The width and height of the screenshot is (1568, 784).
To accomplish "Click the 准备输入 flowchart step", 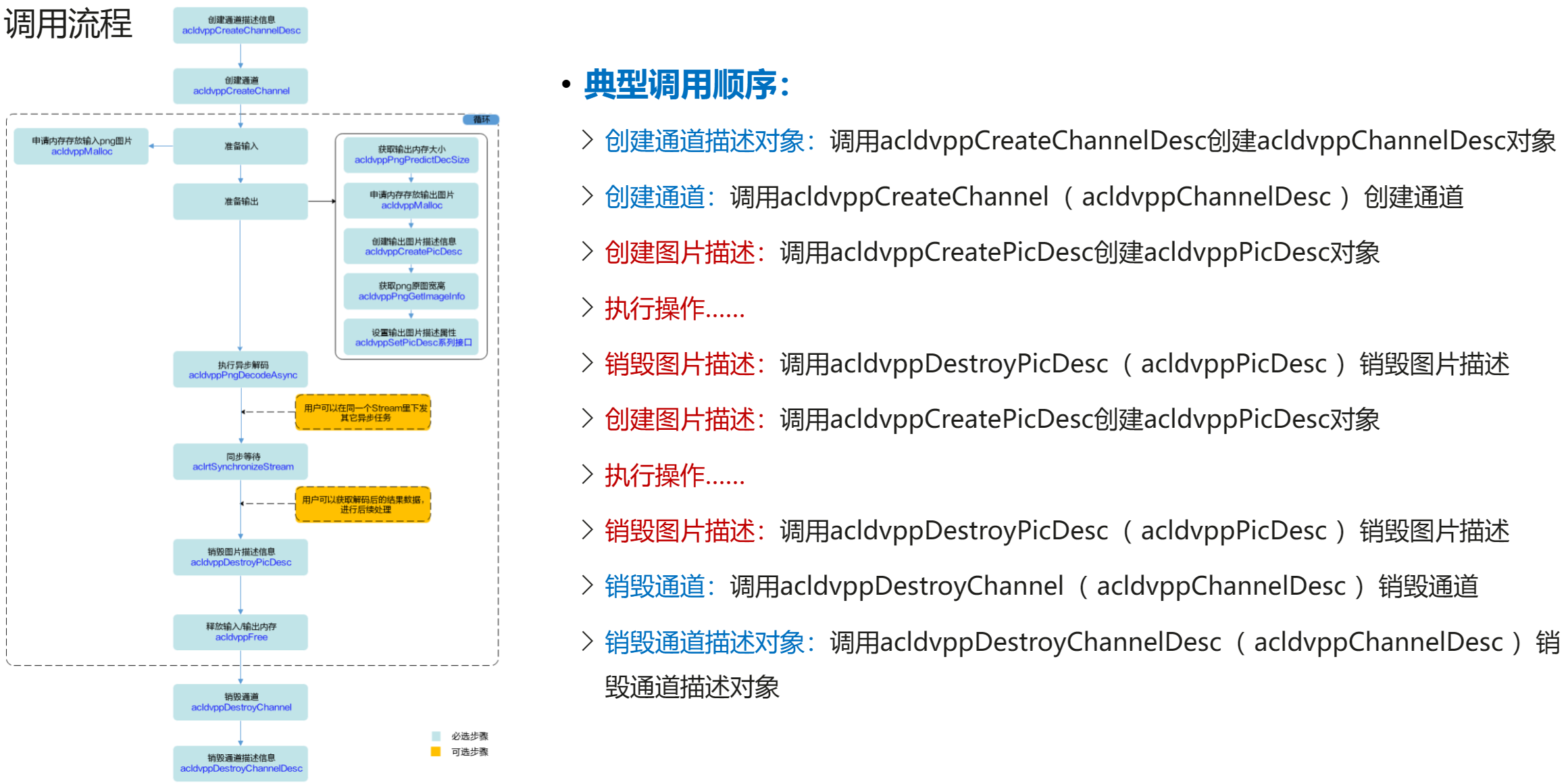I will click(241, 146).
